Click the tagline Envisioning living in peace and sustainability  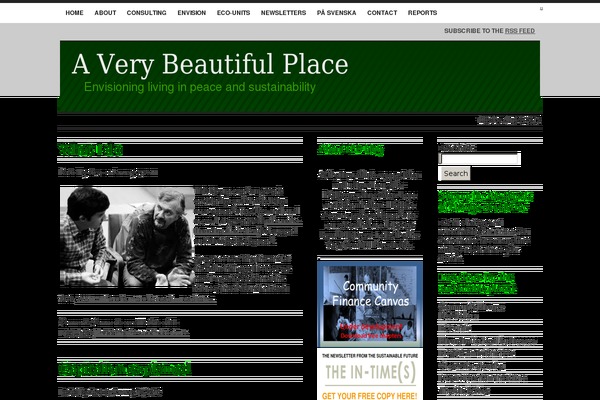(200, 87)
